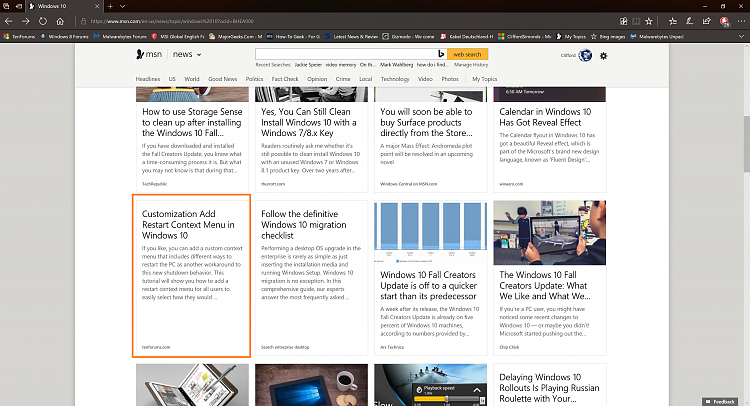
Task: Open the Add notes pen icon
Action: 689,21
